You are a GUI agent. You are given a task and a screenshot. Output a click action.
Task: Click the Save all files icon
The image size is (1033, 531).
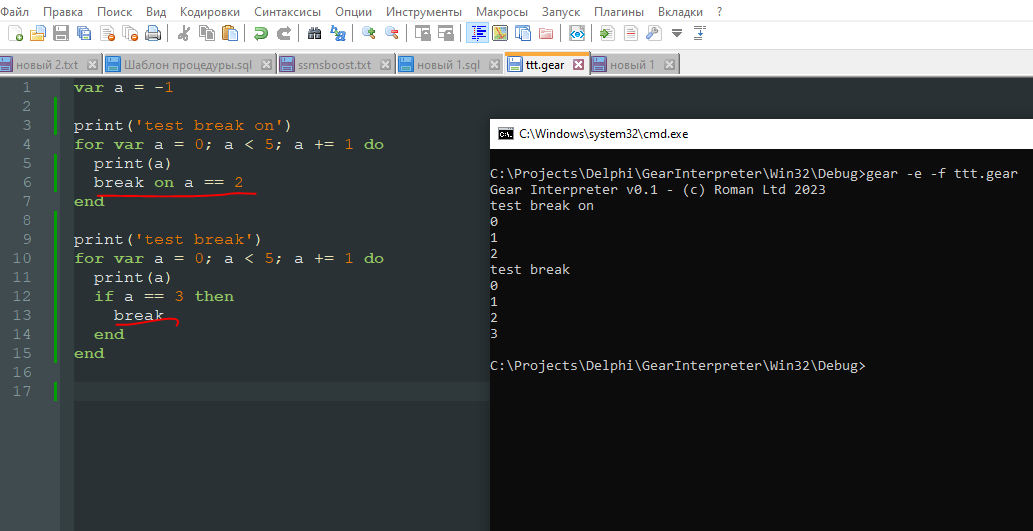(x=84, y=33)
